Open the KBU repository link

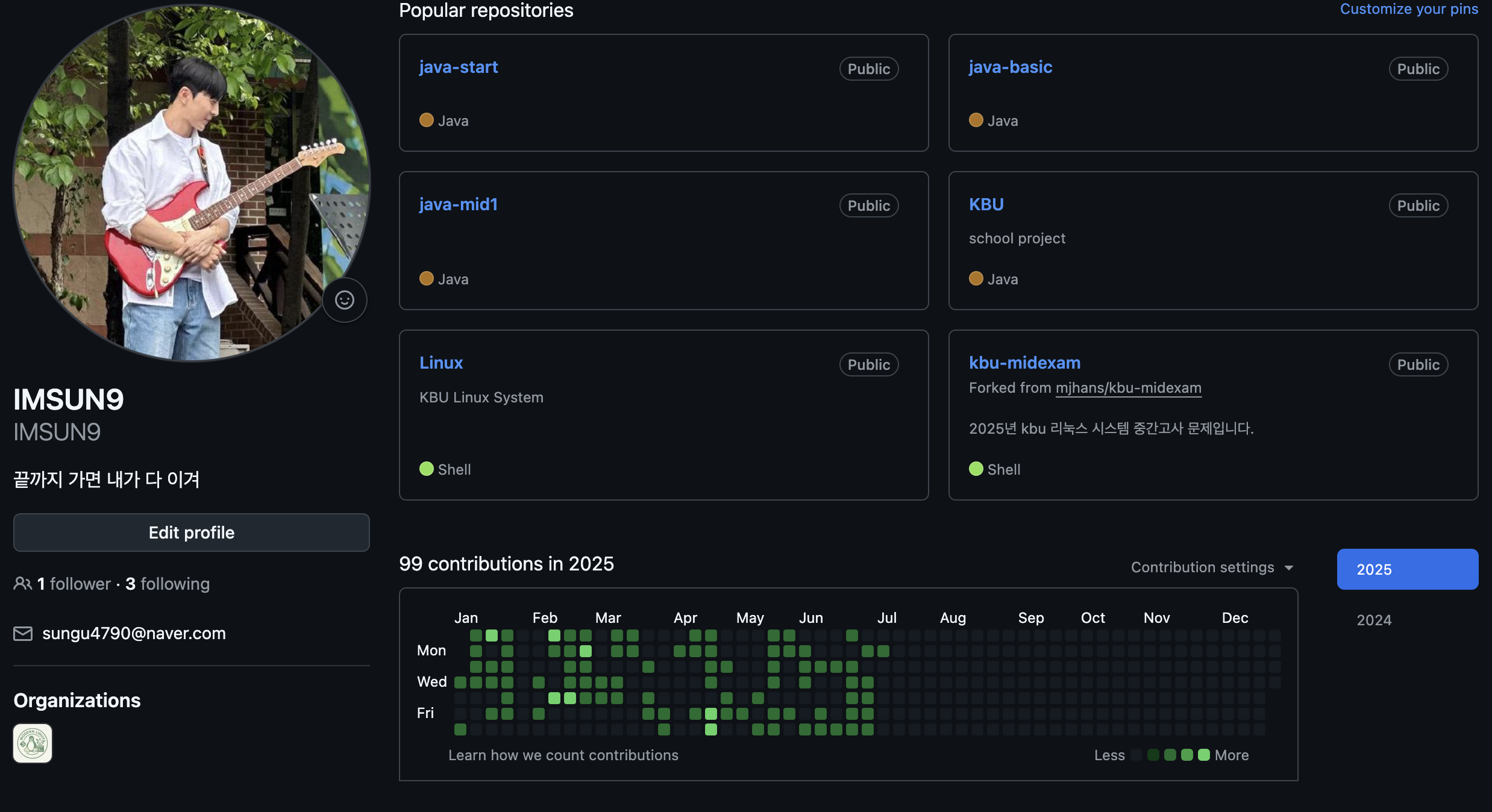pyautogui.click(x=986, y=204)
